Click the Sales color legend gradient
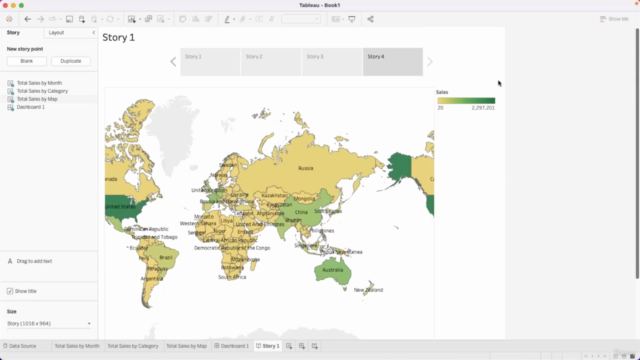The image size is (640, 360). pyautogui.click(x=466, y=100)
